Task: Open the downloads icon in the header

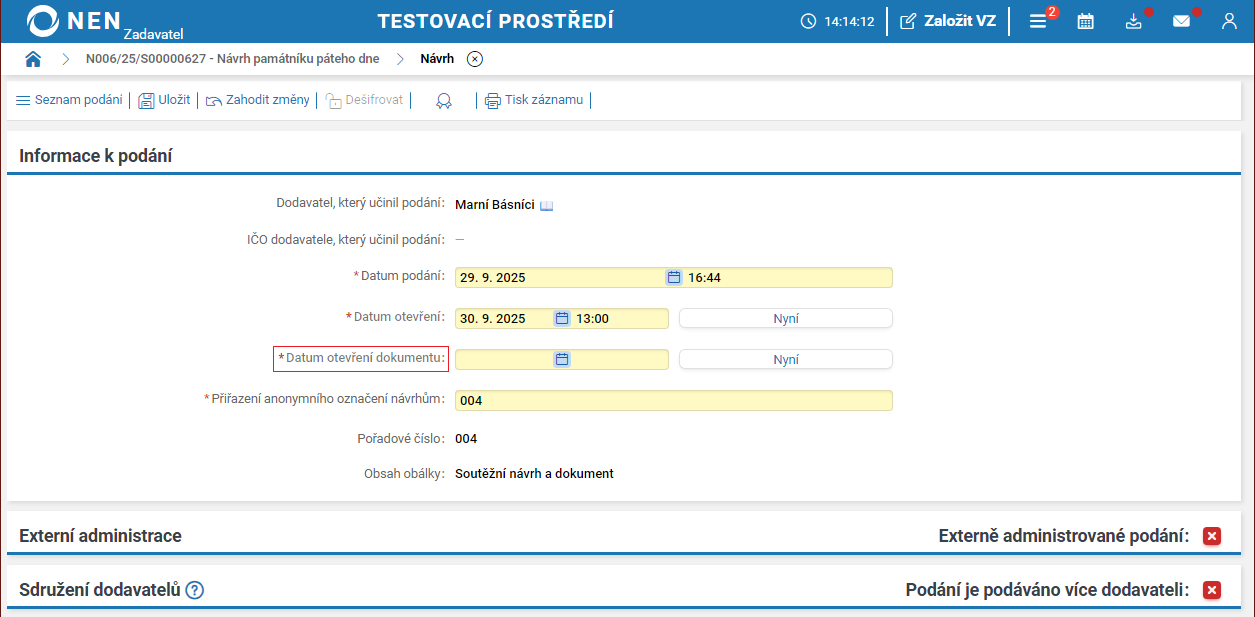Action: pyautogui.click(x=1133, y=21)
